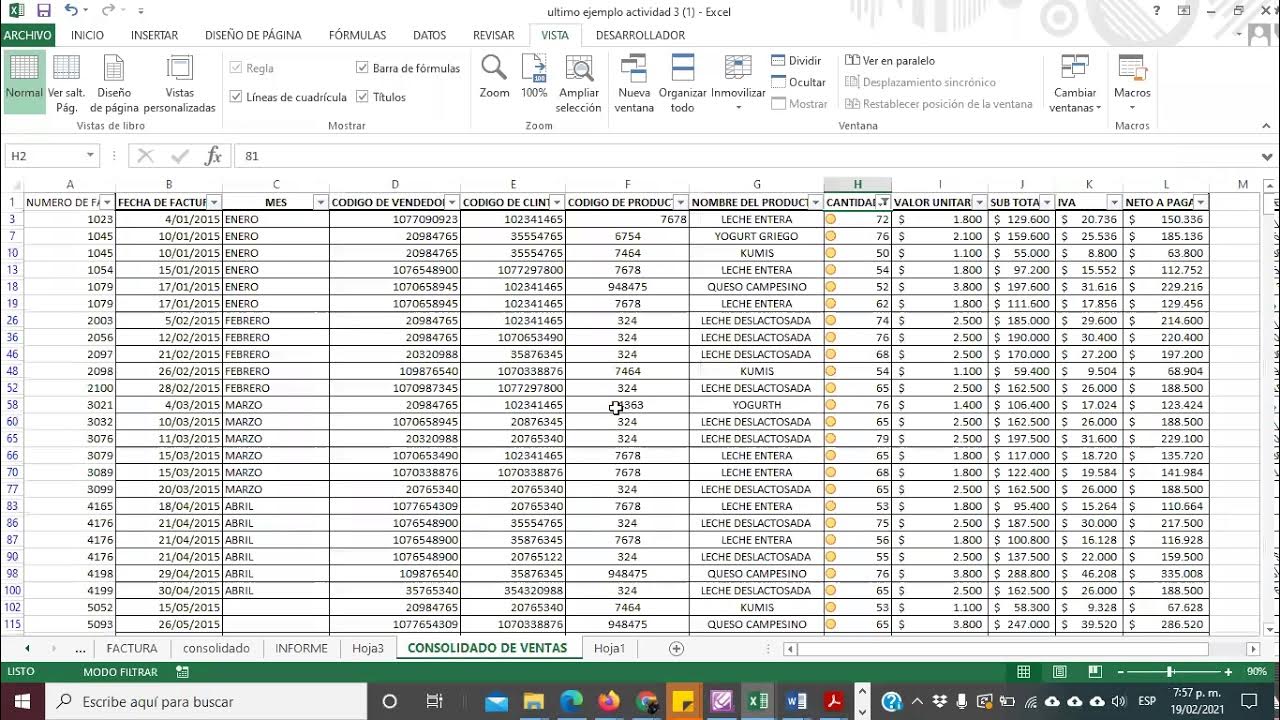The height and width of the screenshot is (720, 1280).
Task: Open Microsoft Edge from the taskbar
Action: (571, 701)
